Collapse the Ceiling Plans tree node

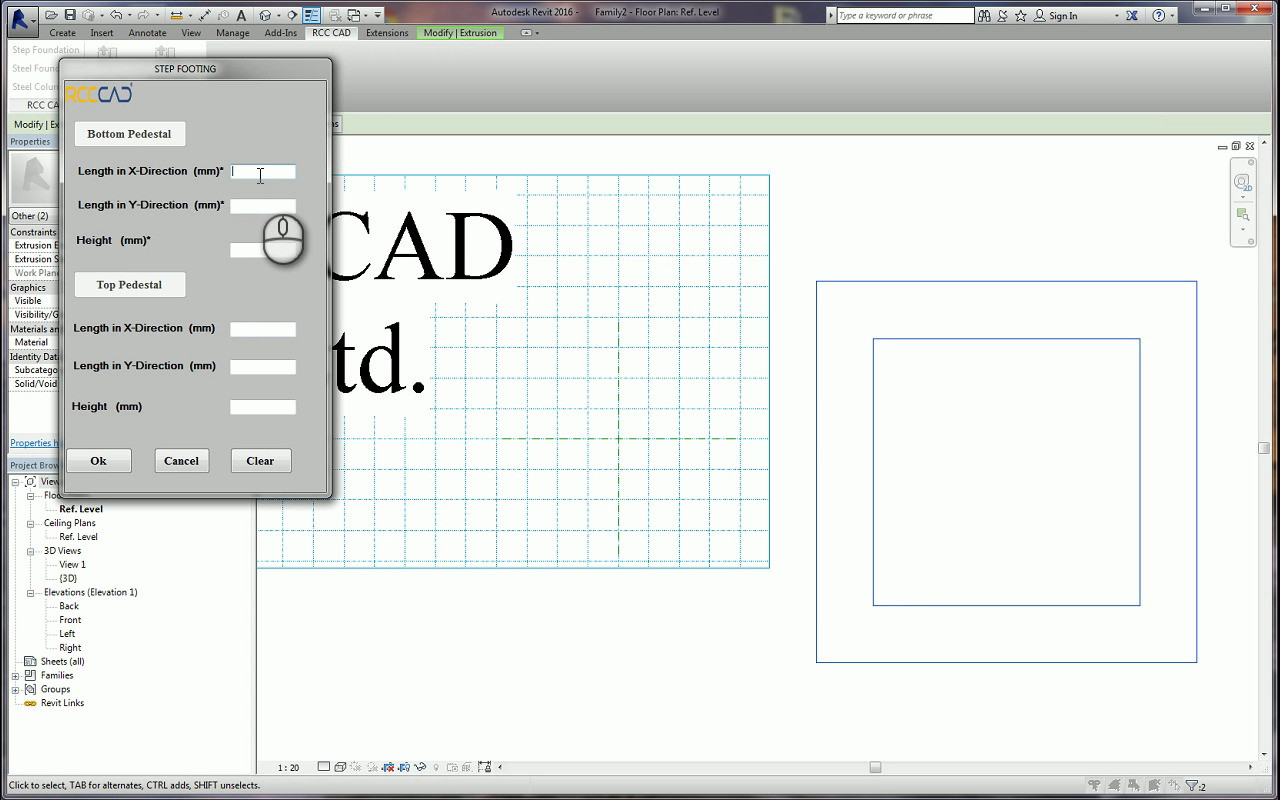pos(31,523)
